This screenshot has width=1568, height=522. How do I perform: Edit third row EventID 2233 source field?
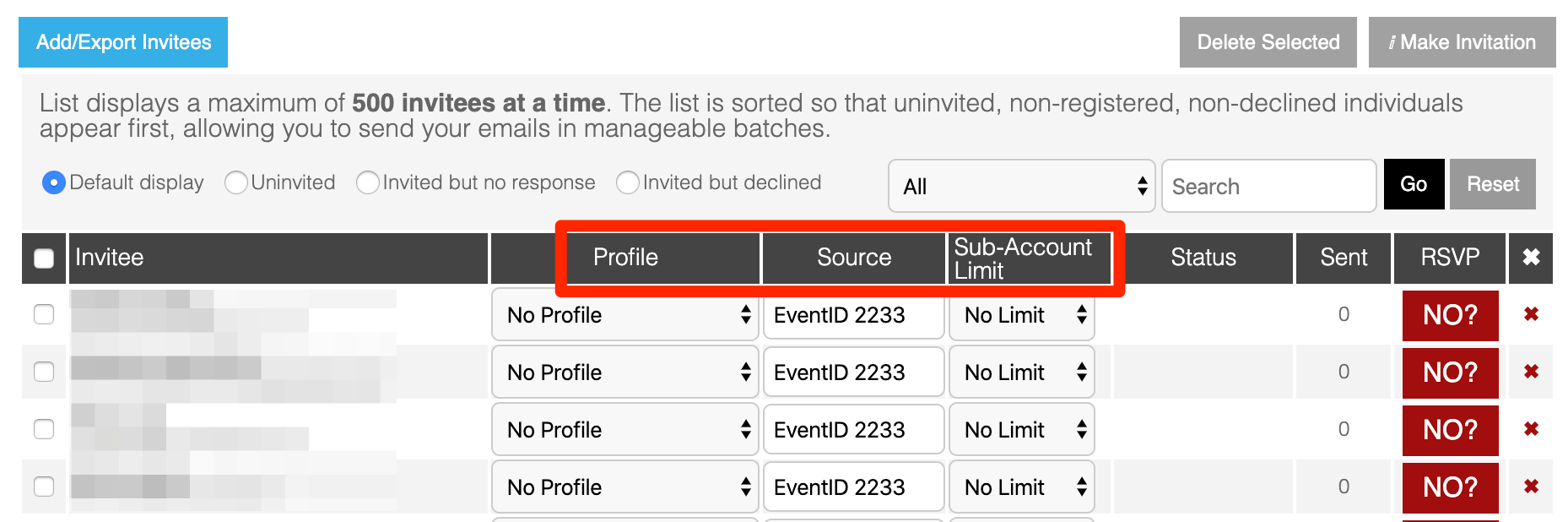(853, 430)
